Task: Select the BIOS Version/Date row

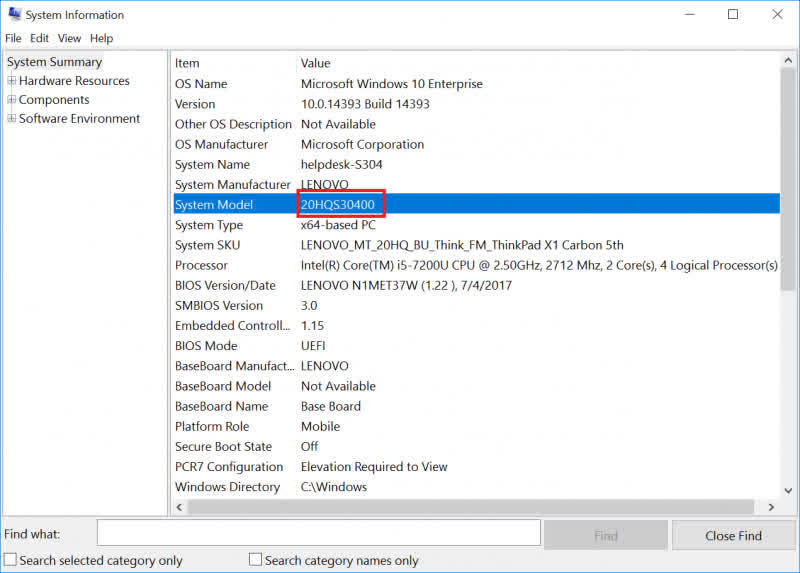Action: click(x=477, y=285)
